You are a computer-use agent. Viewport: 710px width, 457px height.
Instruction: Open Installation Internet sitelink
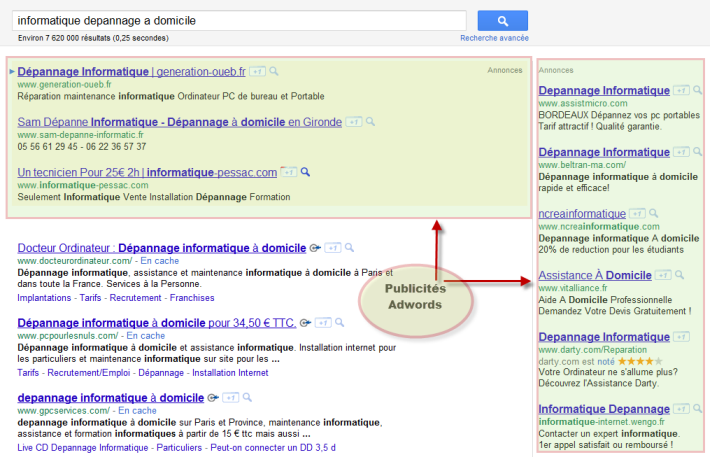point(230,373)
